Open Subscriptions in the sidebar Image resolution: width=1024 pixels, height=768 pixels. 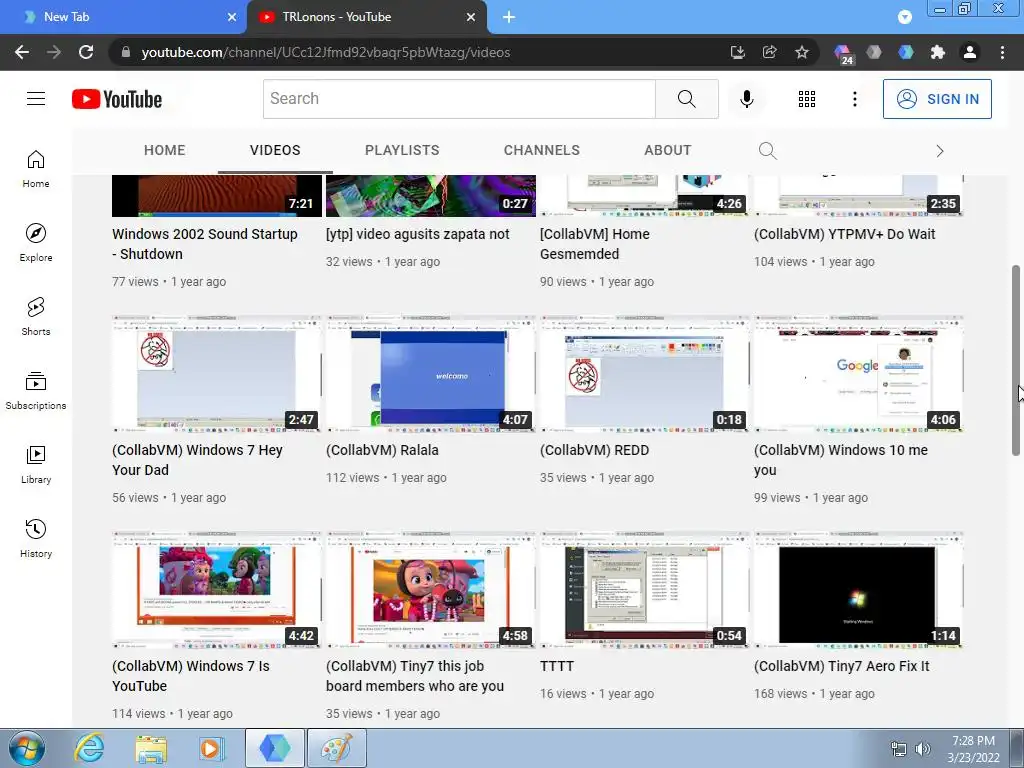click(x=36, y=390)
